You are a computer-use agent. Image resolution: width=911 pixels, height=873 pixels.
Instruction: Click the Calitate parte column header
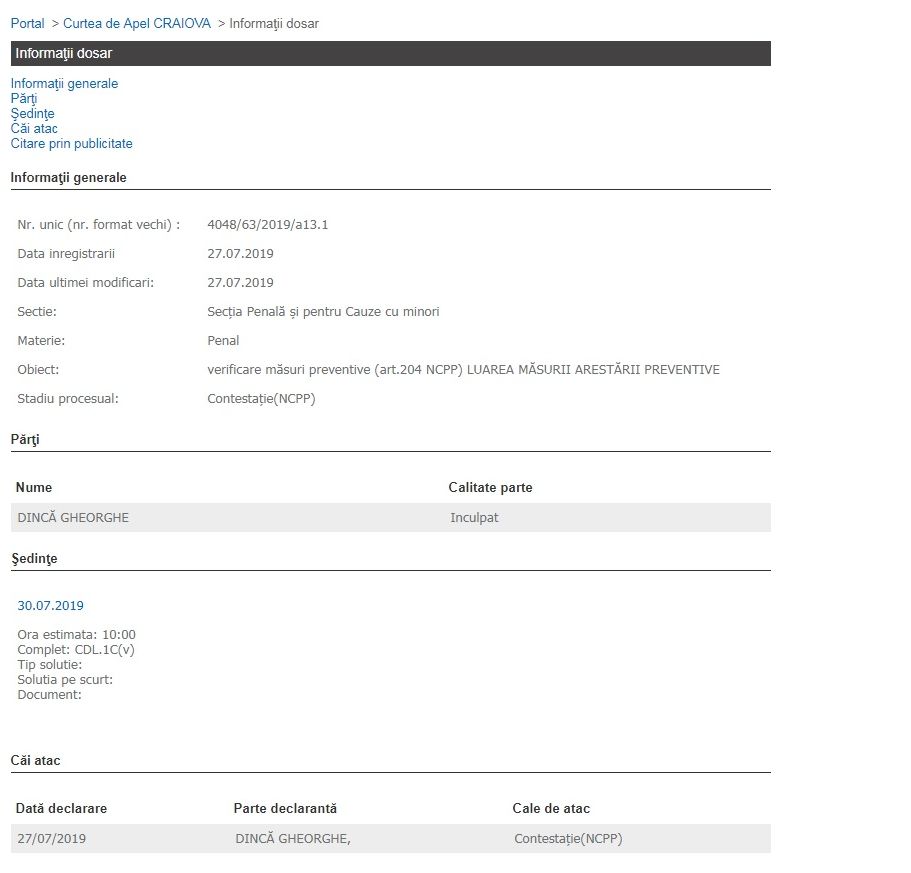(490, 488)
